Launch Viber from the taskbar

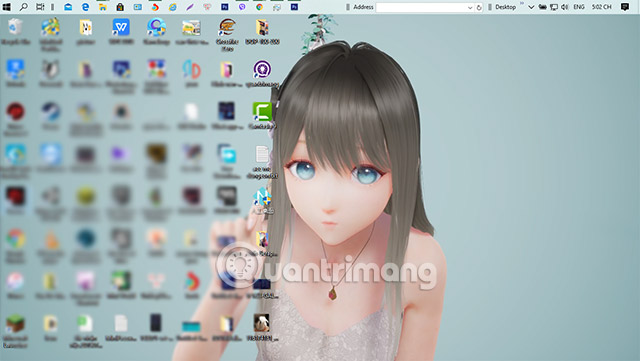click(242, 7)
